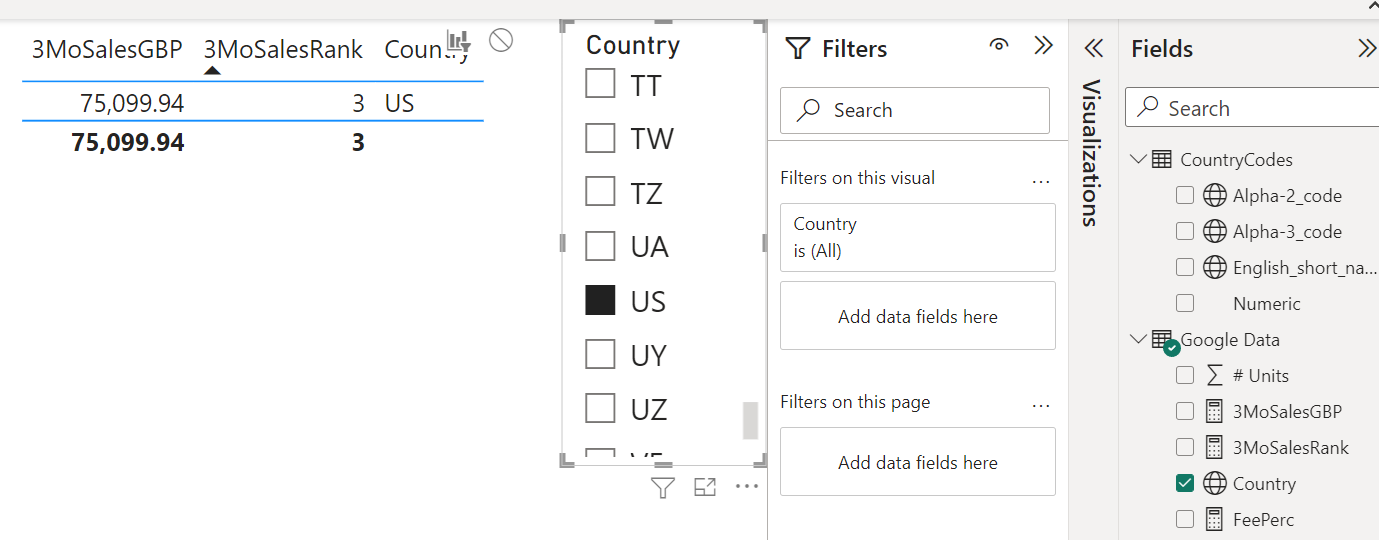1379x540 pixels.
Task: Collapse the Google Data table node
Action: (1138, 339)
